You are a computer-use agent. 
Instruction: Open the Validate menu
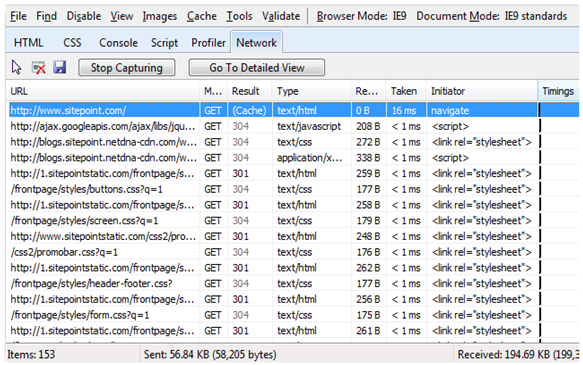pyautogui.click(x=281, y=16)
